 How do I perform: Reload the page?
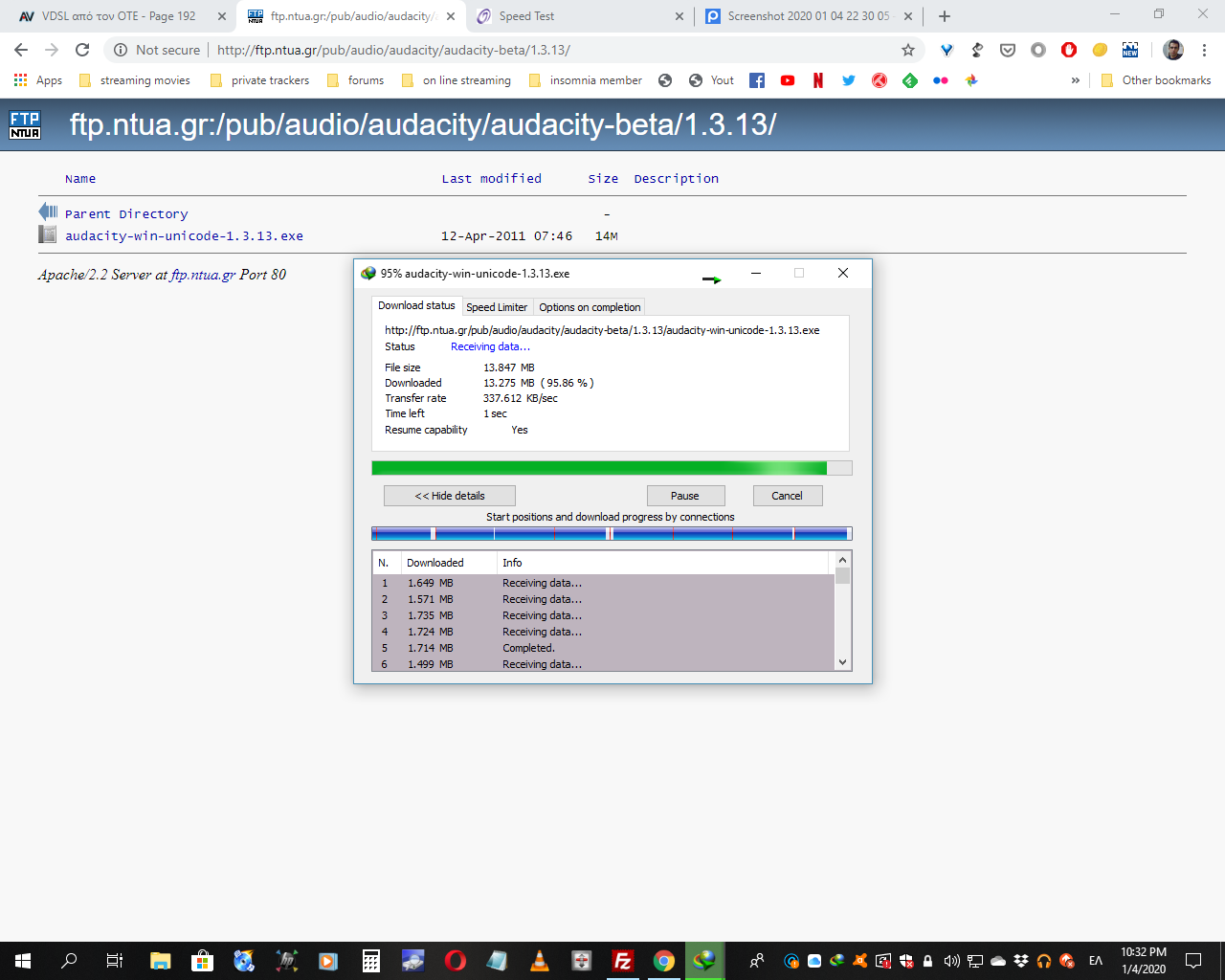[82, 50]
